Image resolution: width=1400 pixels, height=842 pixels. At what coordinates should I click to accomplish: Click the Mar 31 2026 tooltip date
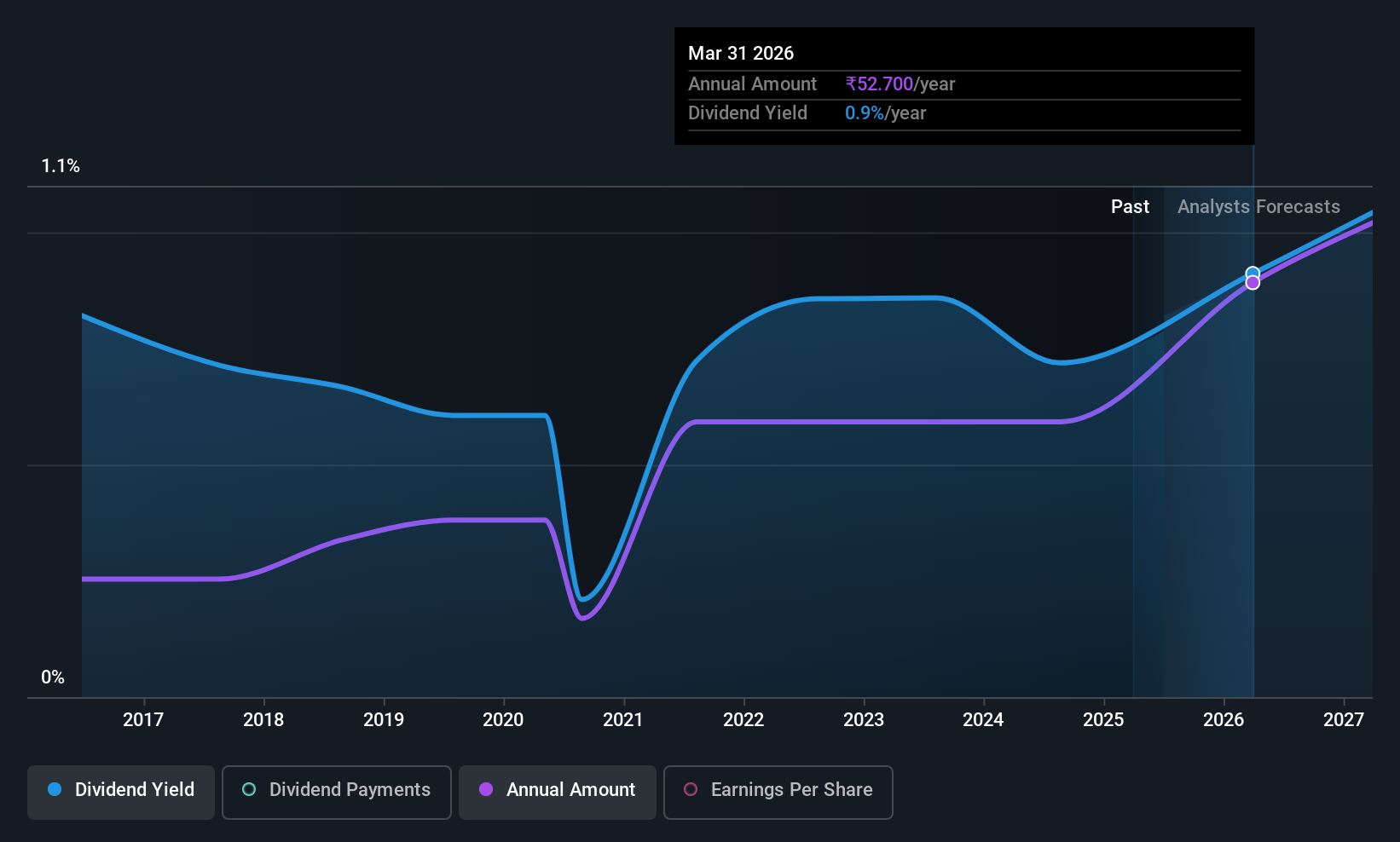click(741, 54)
